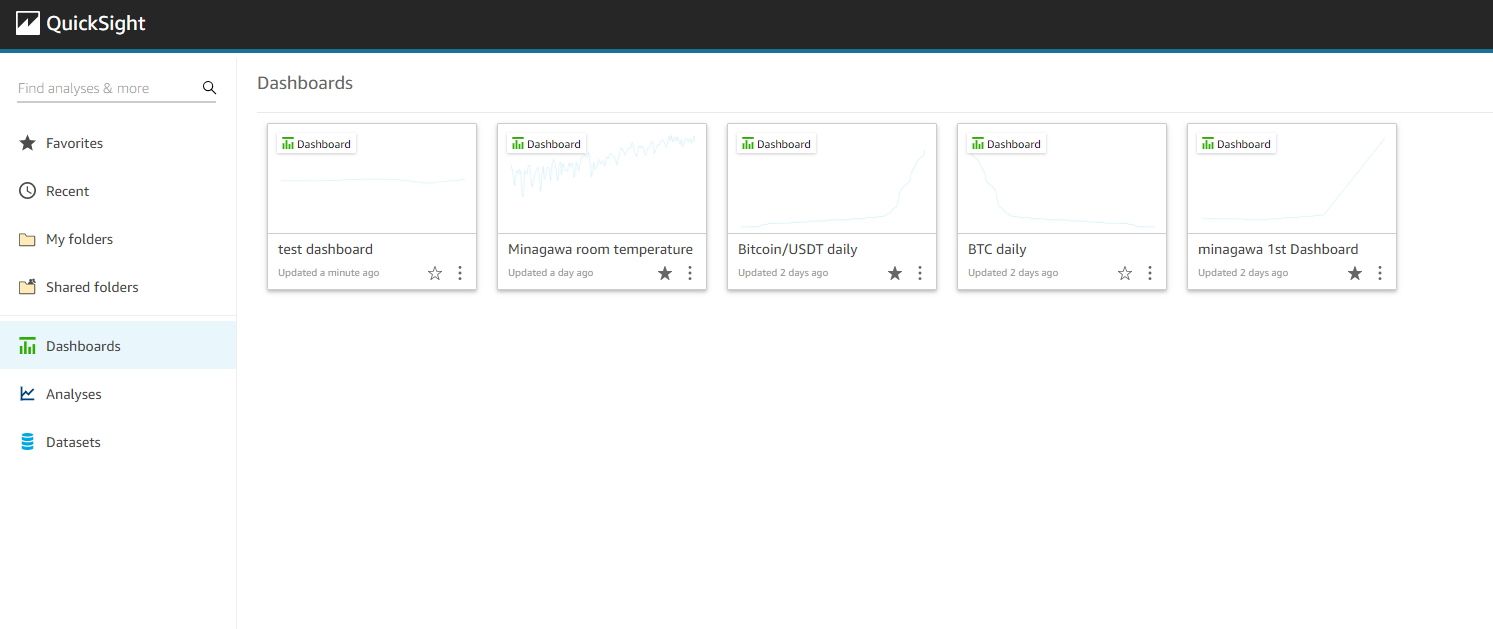Image resolution: width=1493 pixels, height=629 pixels.
Task: Switch to the Analyses section
Action: (x=118, y=394)
